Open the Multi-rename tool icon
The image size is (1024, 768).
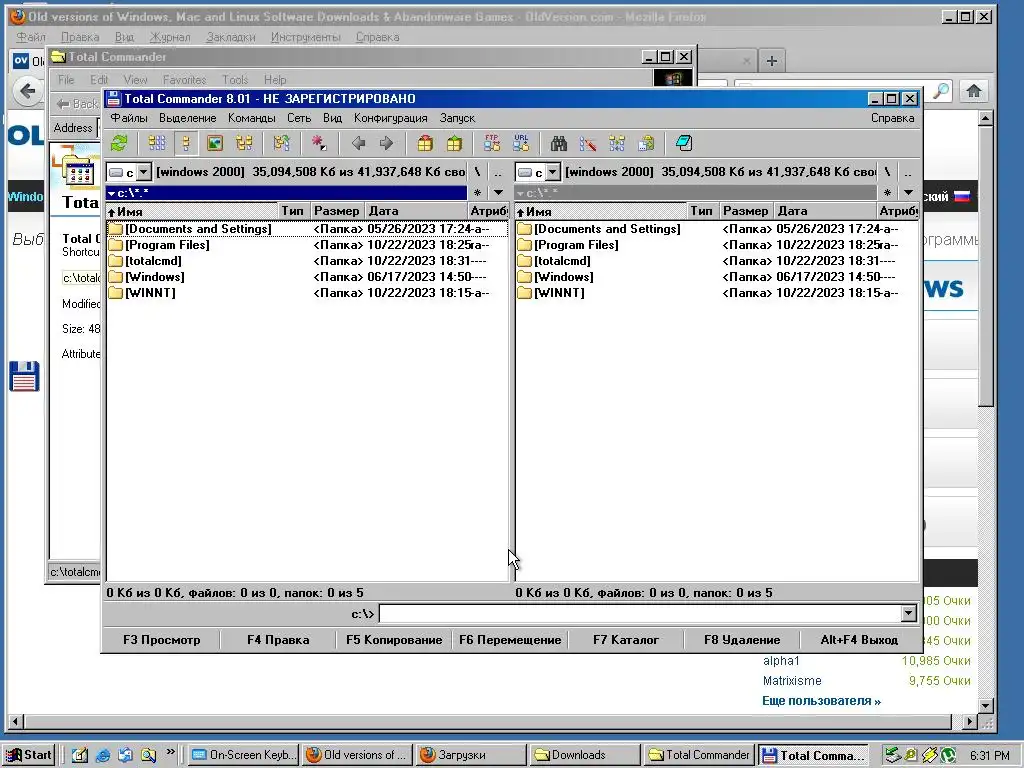coord(588,143)
